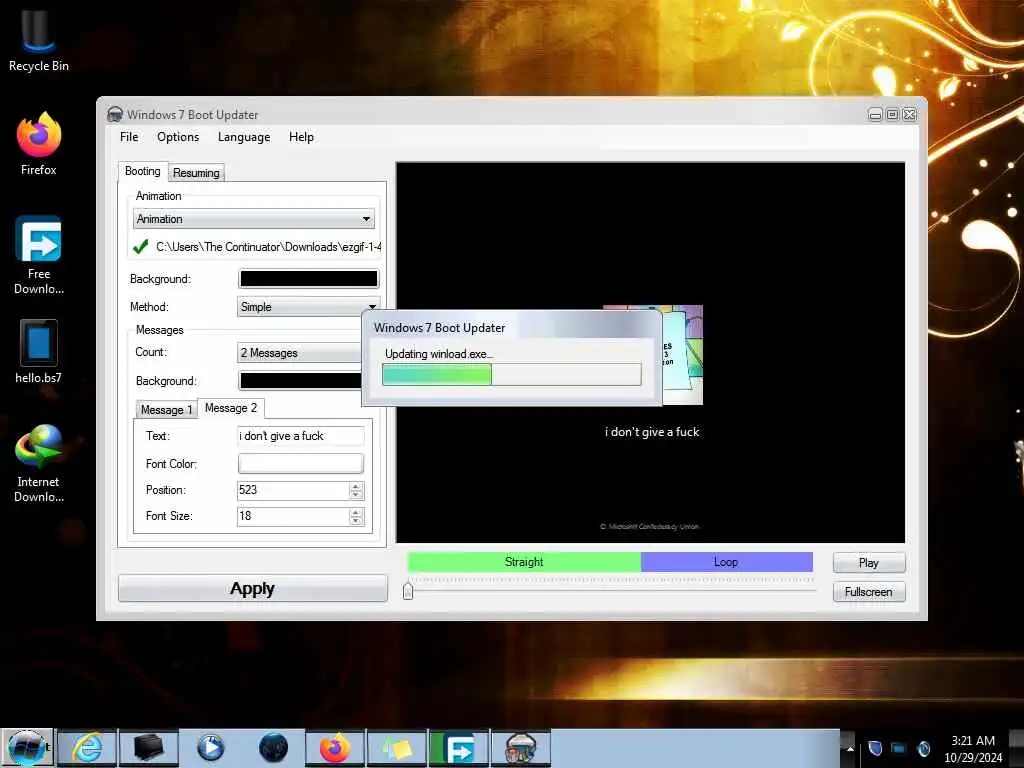Viewport: 1024px width, 768px height.
Task: Click the preview message text in the black area
Action: tap(652, 432)
